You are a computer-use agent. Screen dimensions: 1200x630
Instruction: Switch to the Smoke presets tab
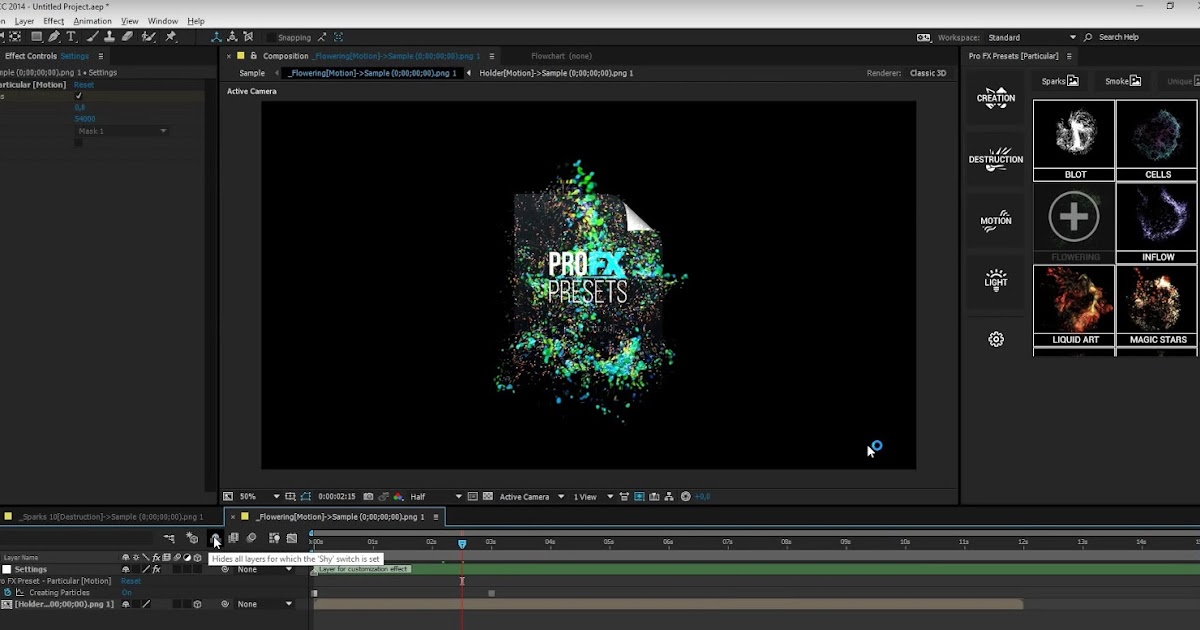click(x=1120, y=80)
